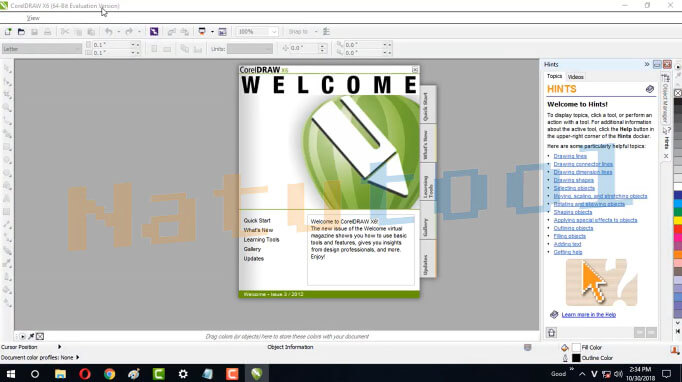Expand the Cursor Position arrow
This screenshot has width=682, height=382.
[x=60, y=347]
